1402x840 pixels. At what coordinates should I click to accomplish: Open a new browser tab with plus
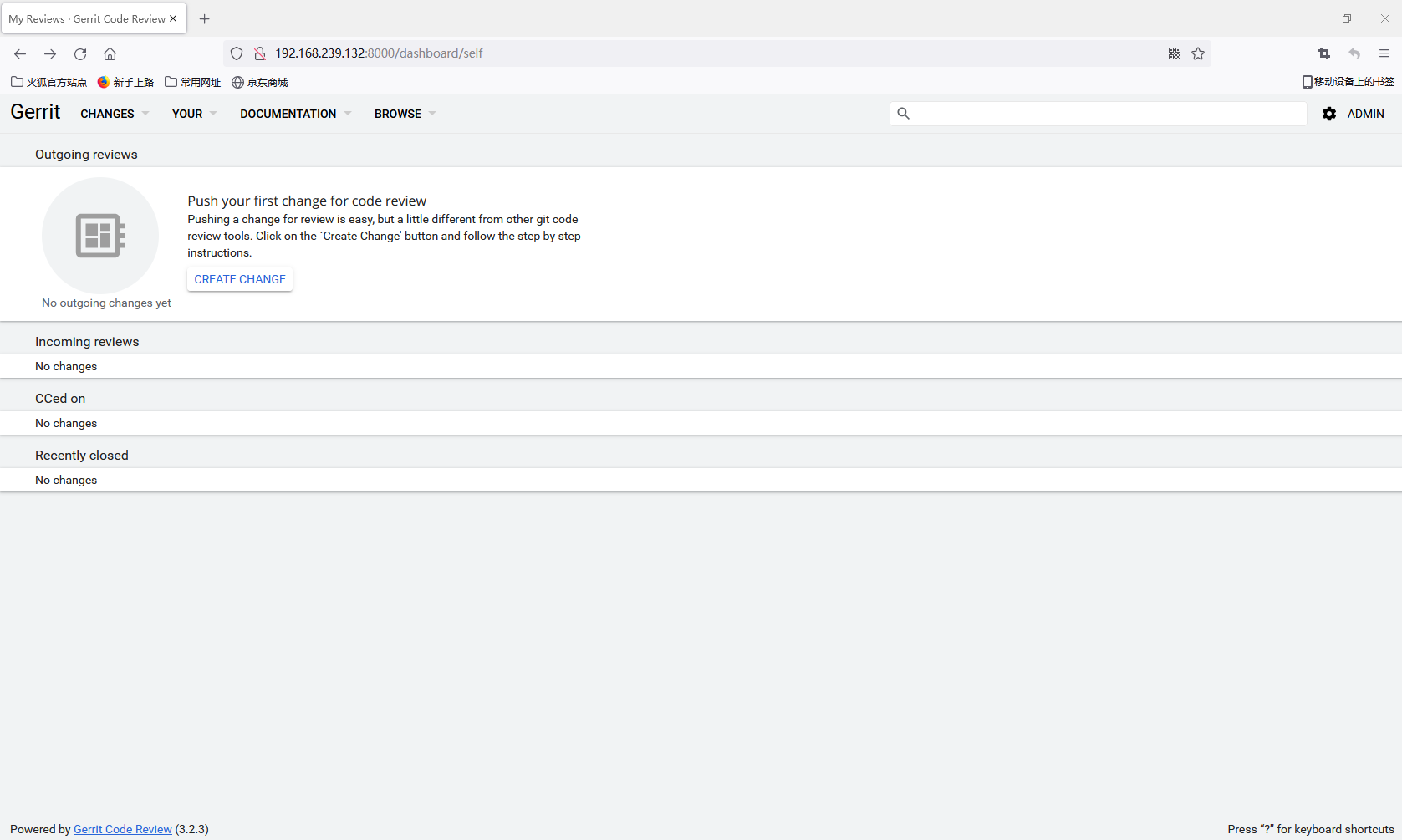pos(205,18)
